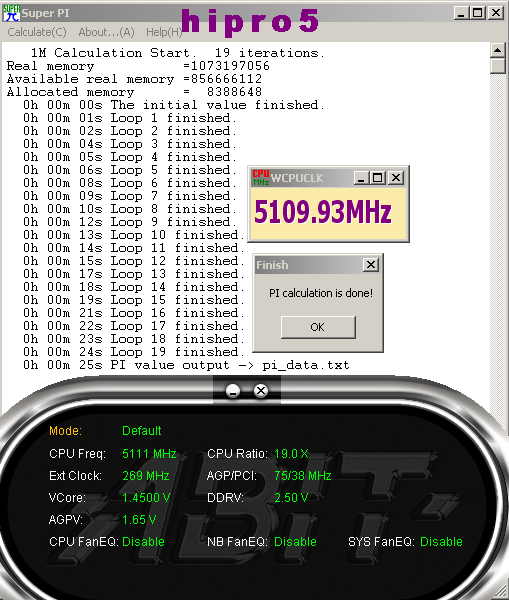Screen dimensions: 509x600
Task: Click the WCPUCLK CPU MHz icon
Action: pos(261,178)
